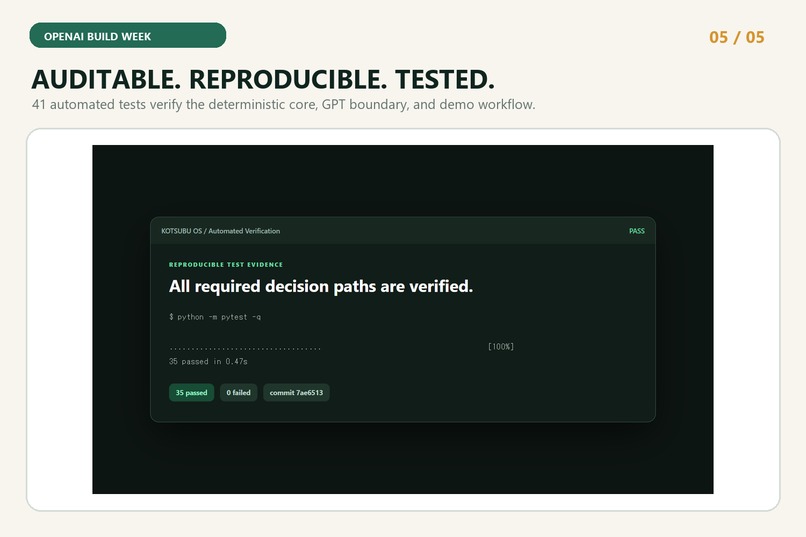Click the dark terminal screenshot image
The height and width of the screenshot is (537, 806).
point(403,319)
